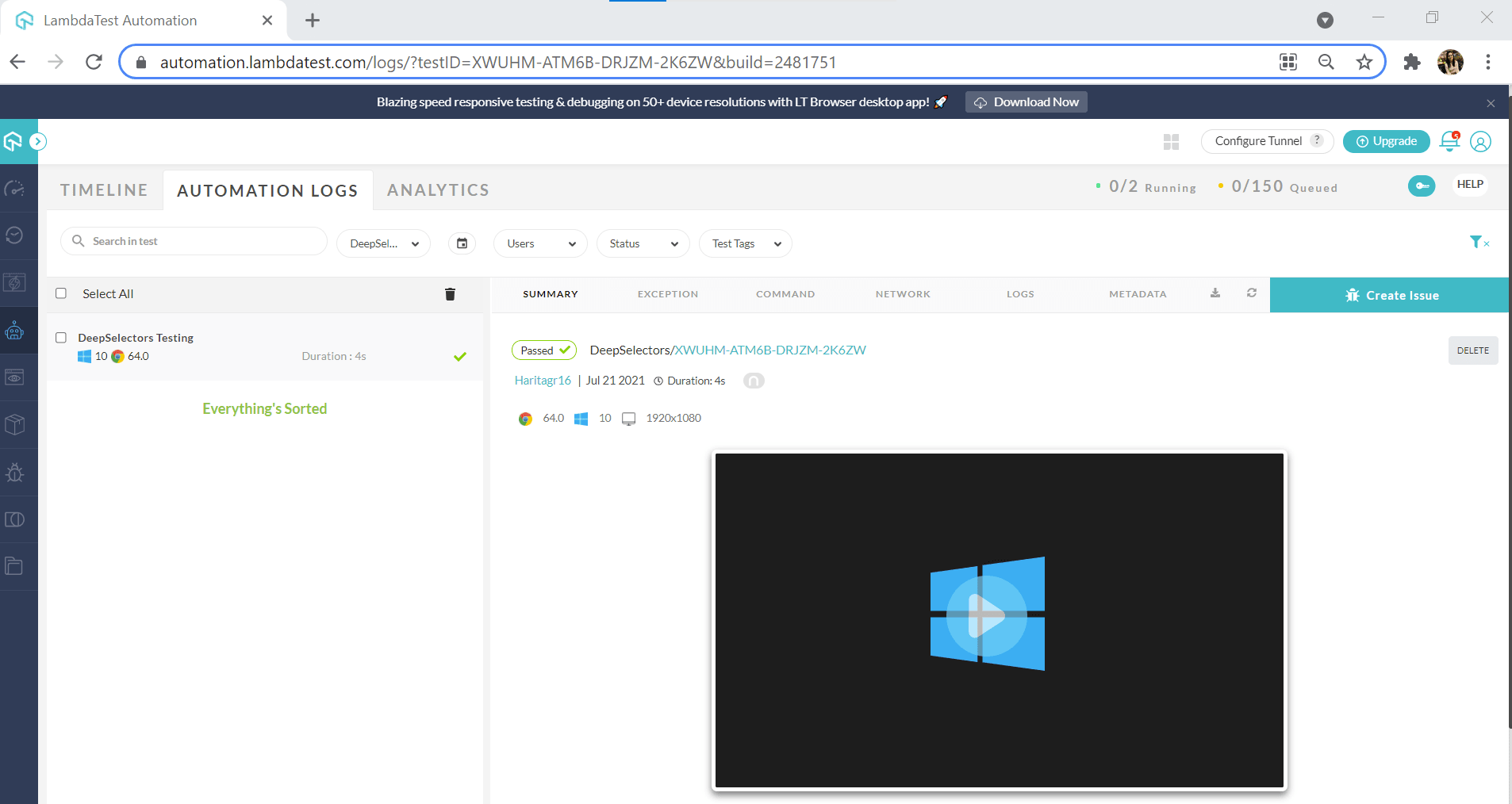Click the download icon next to Metadata
Screen dimensions: 1512x804
(x=1215, y=293)
